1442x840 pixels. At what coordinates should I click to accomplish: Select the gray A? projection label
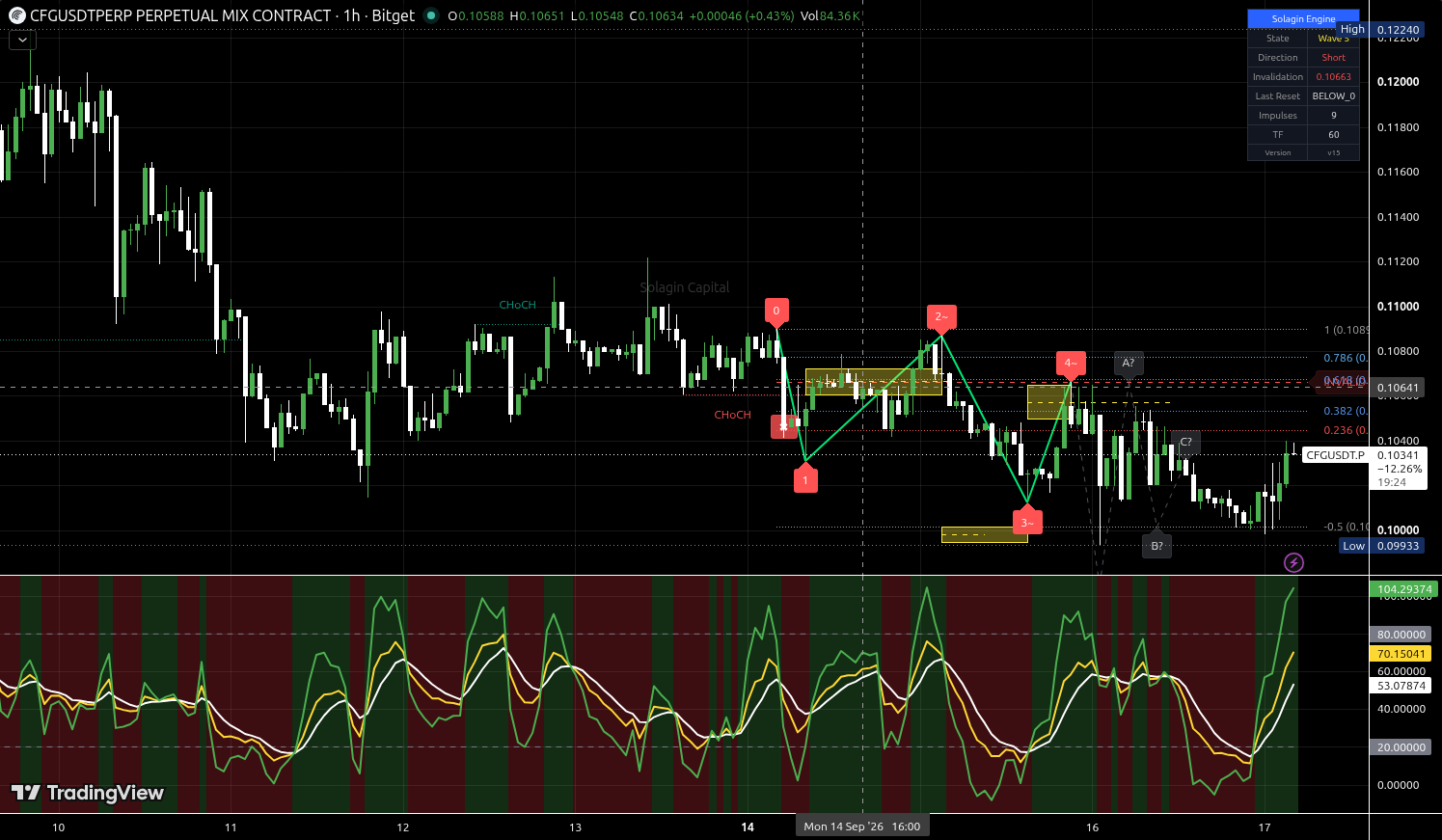[1129, 364]
